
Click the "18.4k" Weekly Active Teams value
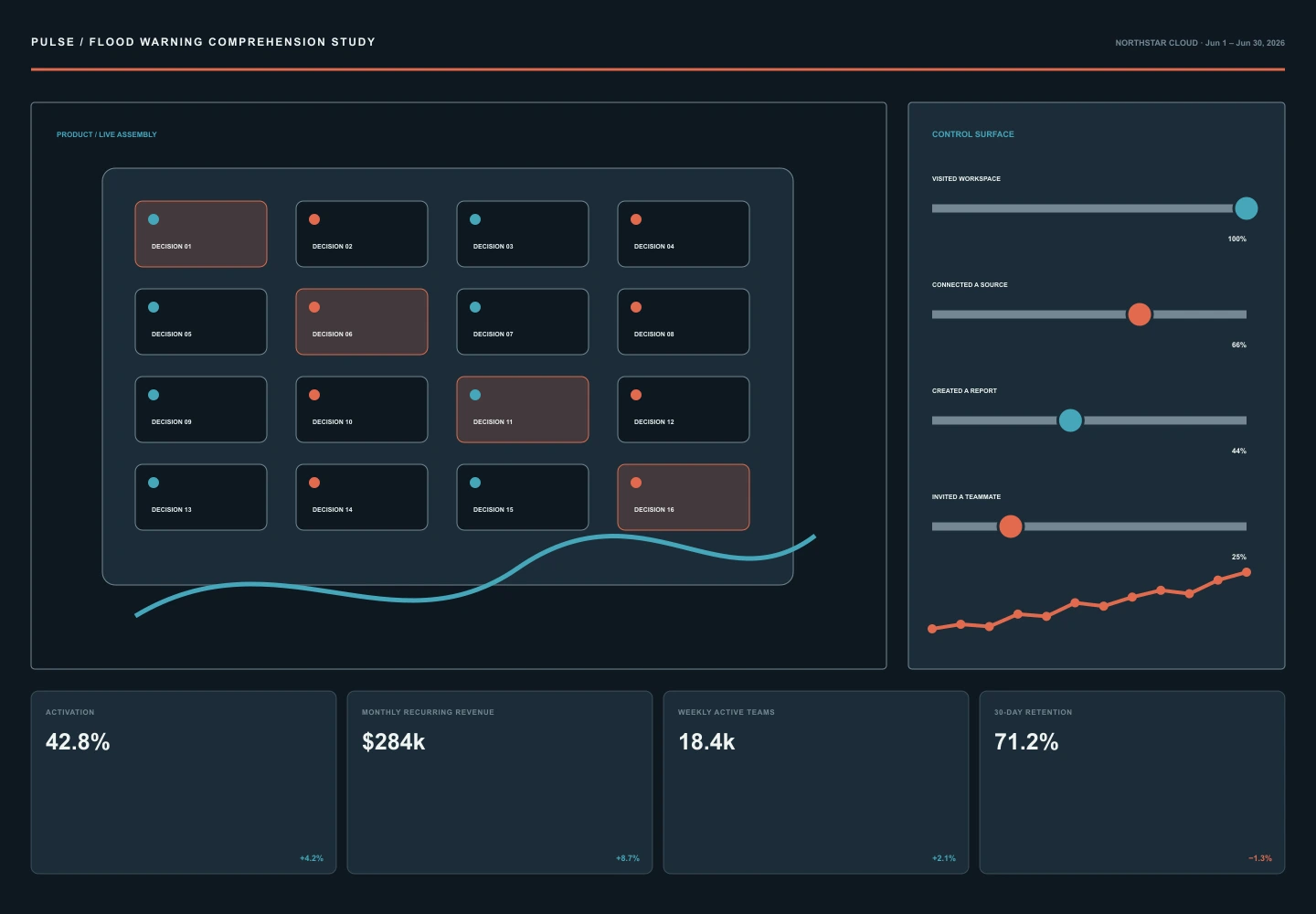coord(706,741)
